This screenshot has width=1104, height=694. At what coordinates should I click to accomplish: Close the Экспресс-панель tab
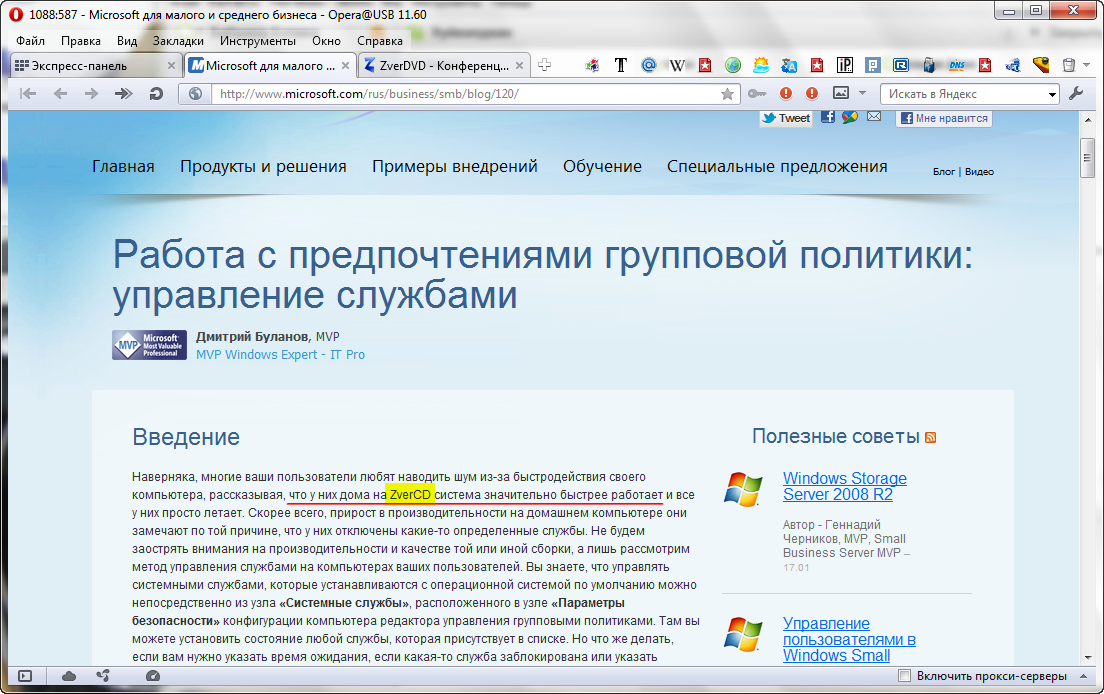[171, 65]
